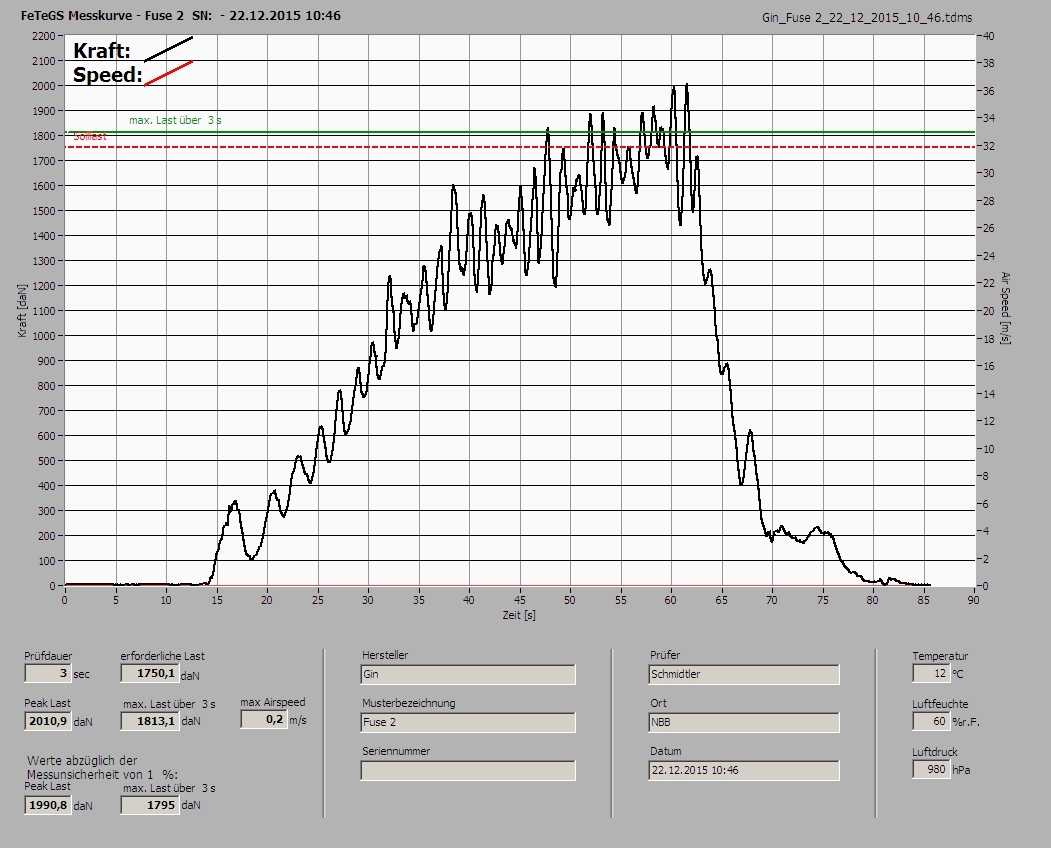Click the Kraft legend label
This screenshot has width=1051, height=848.
click(x=101, y=50)
